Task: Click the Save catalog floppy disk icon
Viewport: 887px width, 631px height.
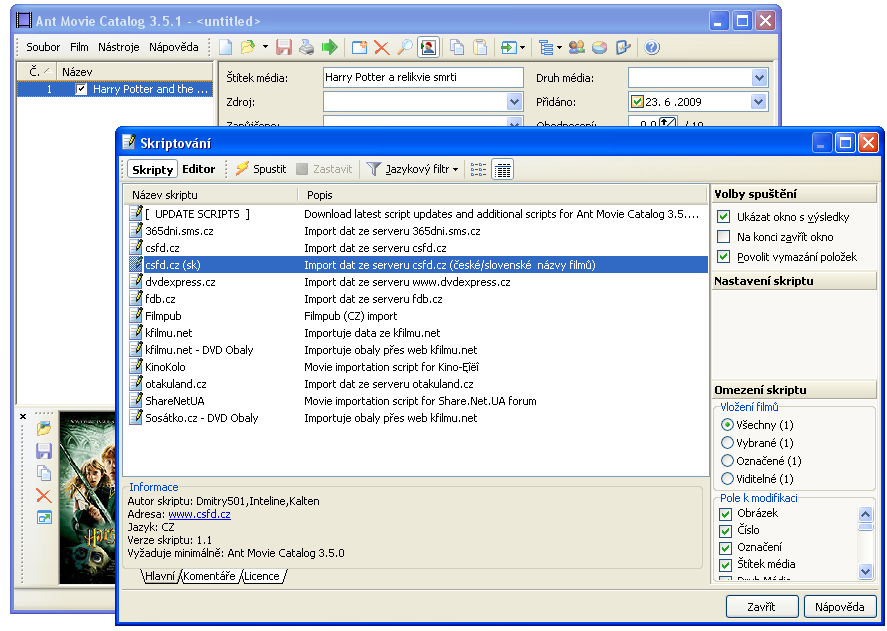Action: [284, 47]
